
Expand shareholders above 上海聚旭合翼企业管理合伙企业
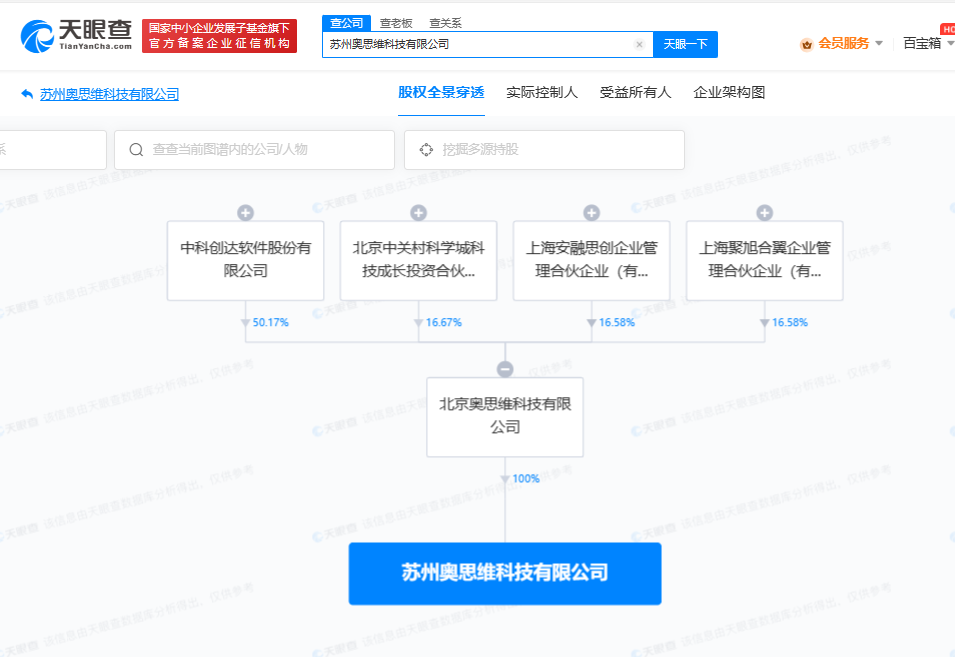pyautogui.click(x=764, y=213)
